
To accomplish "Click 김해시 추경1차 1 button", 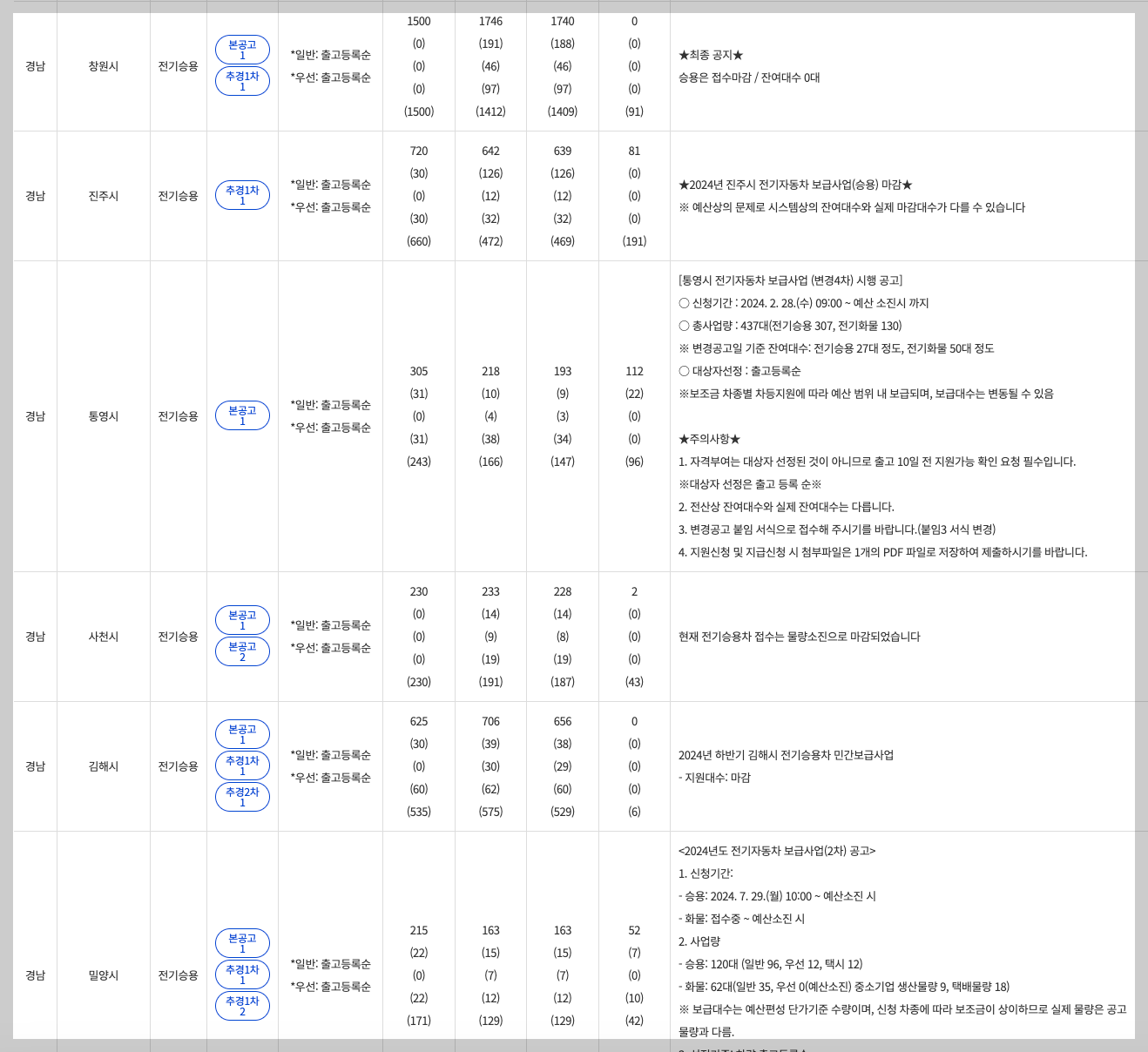I will tap(242, 765).
